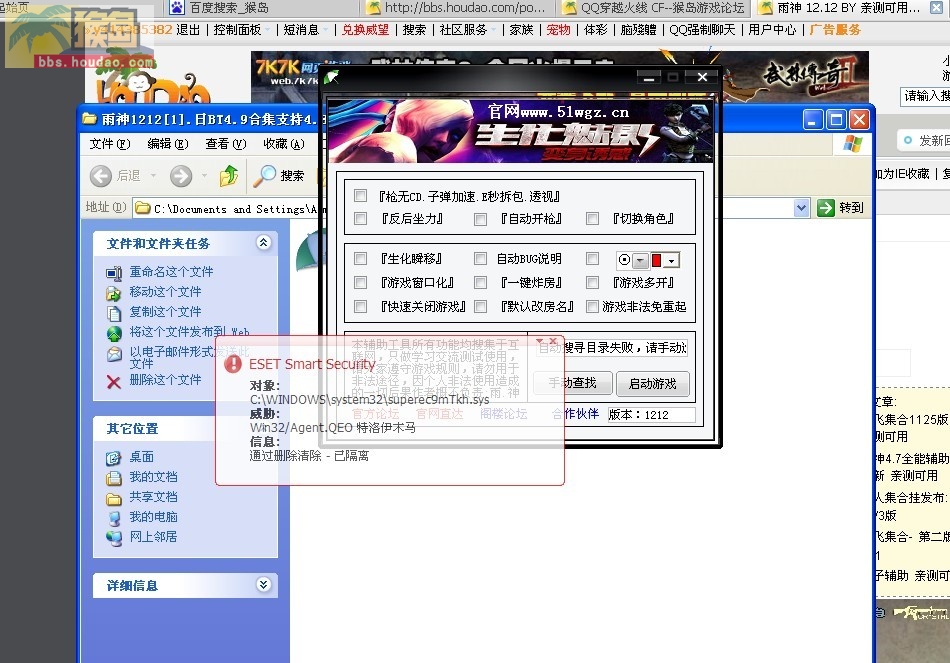The image size is (950, 663).
Task: Click the Explorer Back arrow icon
Action: pyautogui.click(x=101, y=176)
